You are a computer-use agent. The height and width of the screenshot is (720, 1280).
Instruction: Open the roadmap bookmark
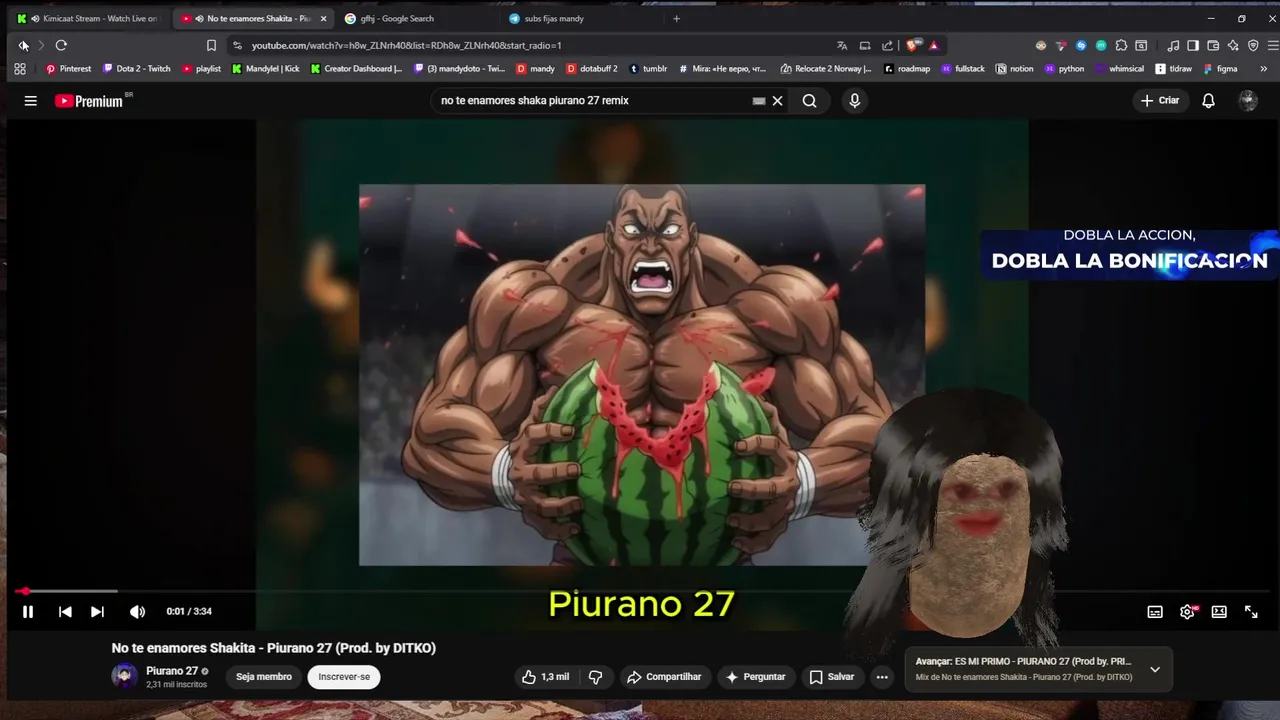tap(906, 69)
